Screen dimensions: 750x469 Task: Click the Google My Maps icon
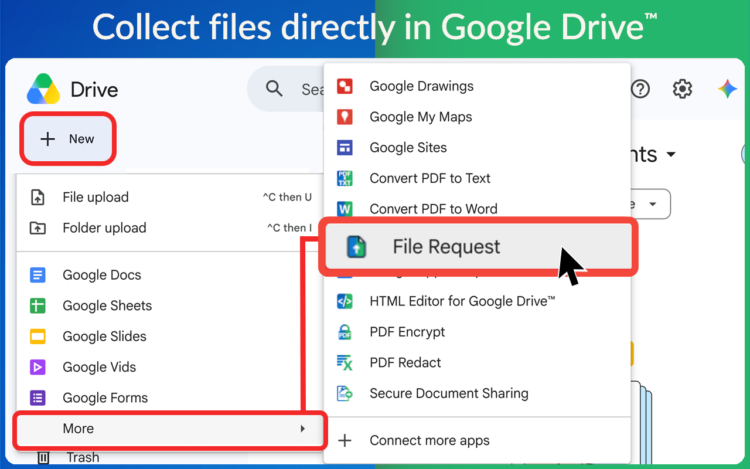point(345,117)
